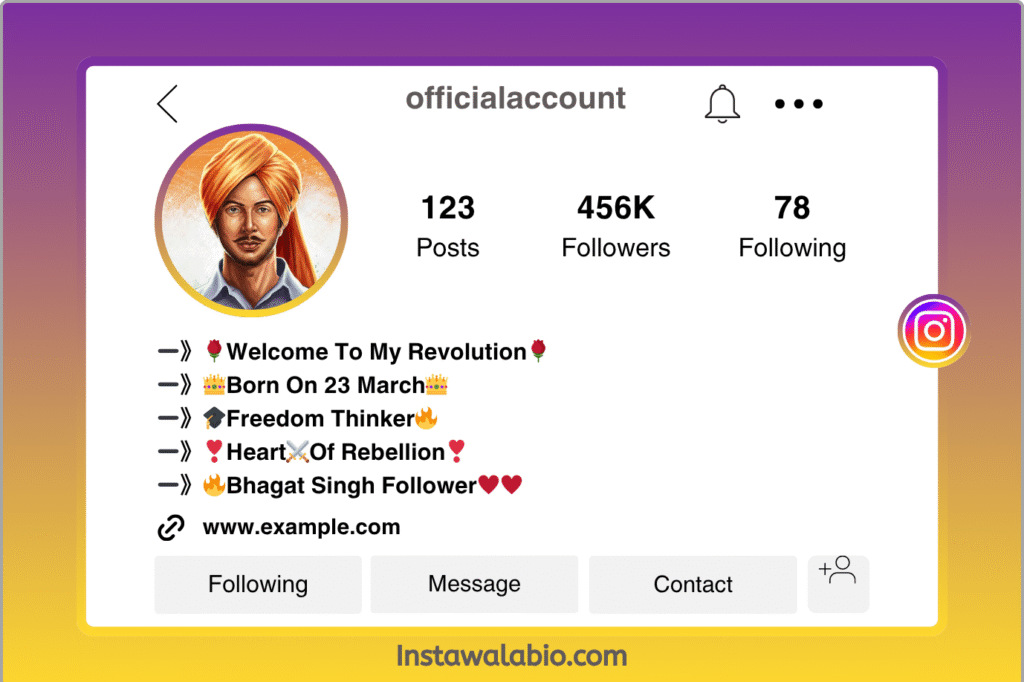Open the three-dot more options menu
Screen dimensions: 1024x682
[x=799, y=104]
